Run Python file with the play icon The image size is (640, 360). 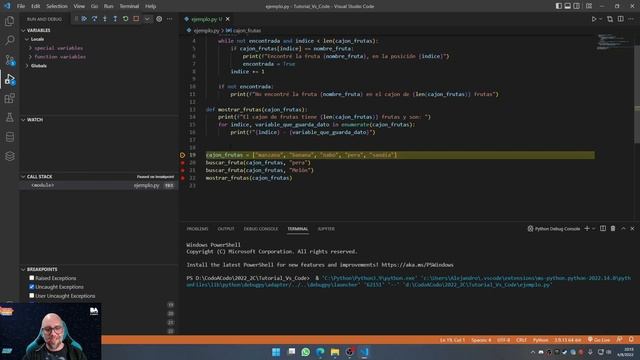pos(594,19)
